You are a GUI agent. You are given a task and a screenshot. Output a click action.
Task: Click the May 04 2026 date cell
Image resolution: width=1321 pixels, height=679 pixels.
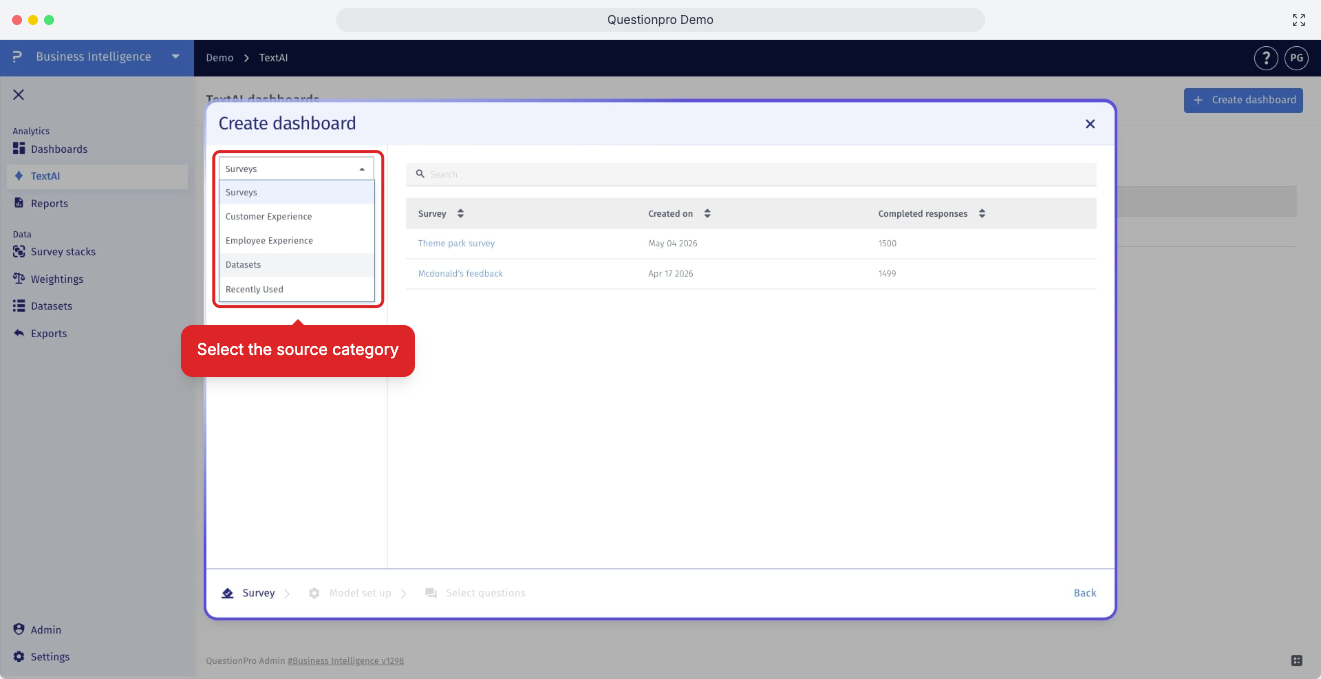tap(673, 244)
